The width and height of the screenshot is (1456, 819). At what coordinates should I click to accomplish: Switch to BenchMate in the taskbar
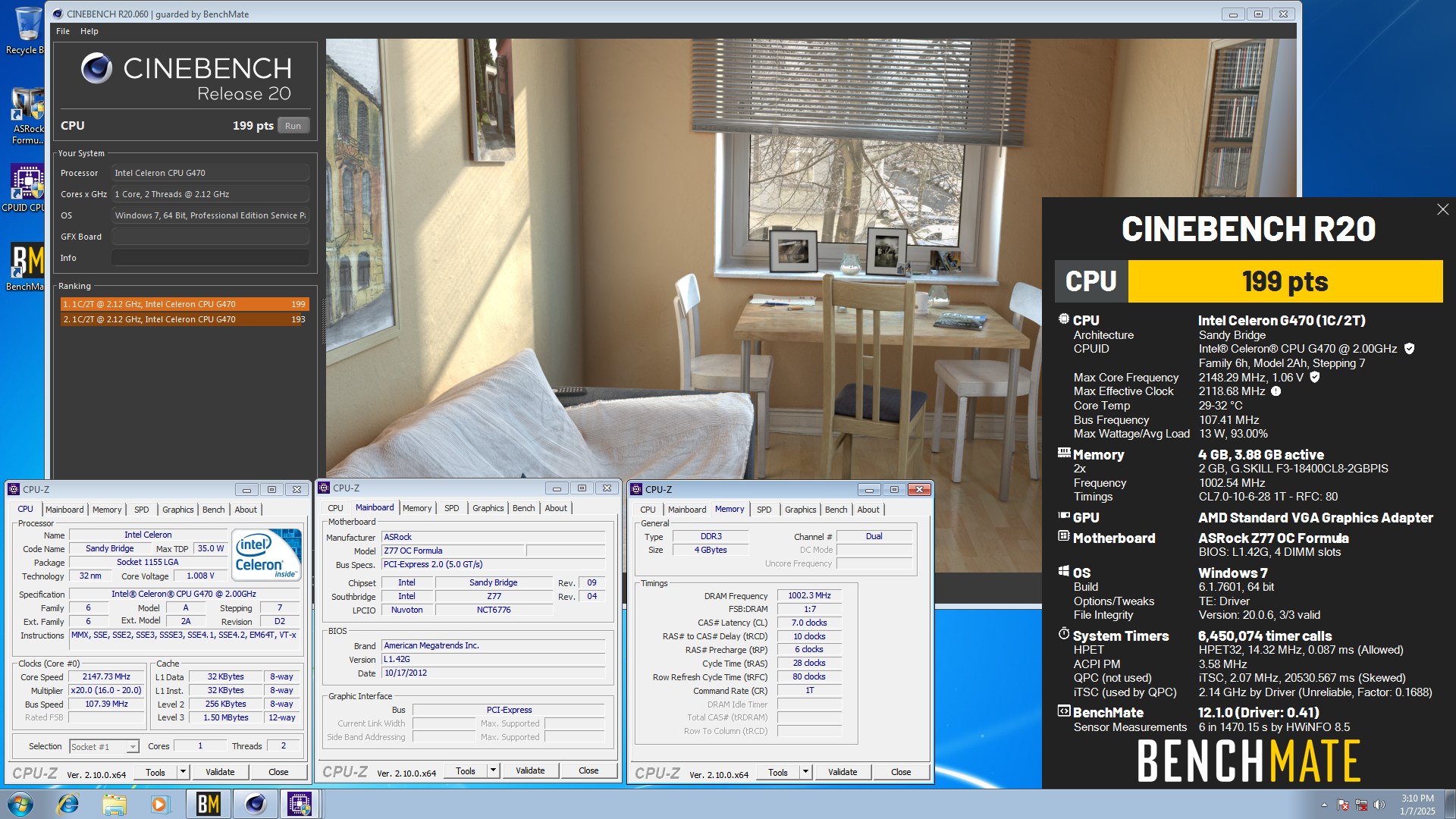[208, 804]
